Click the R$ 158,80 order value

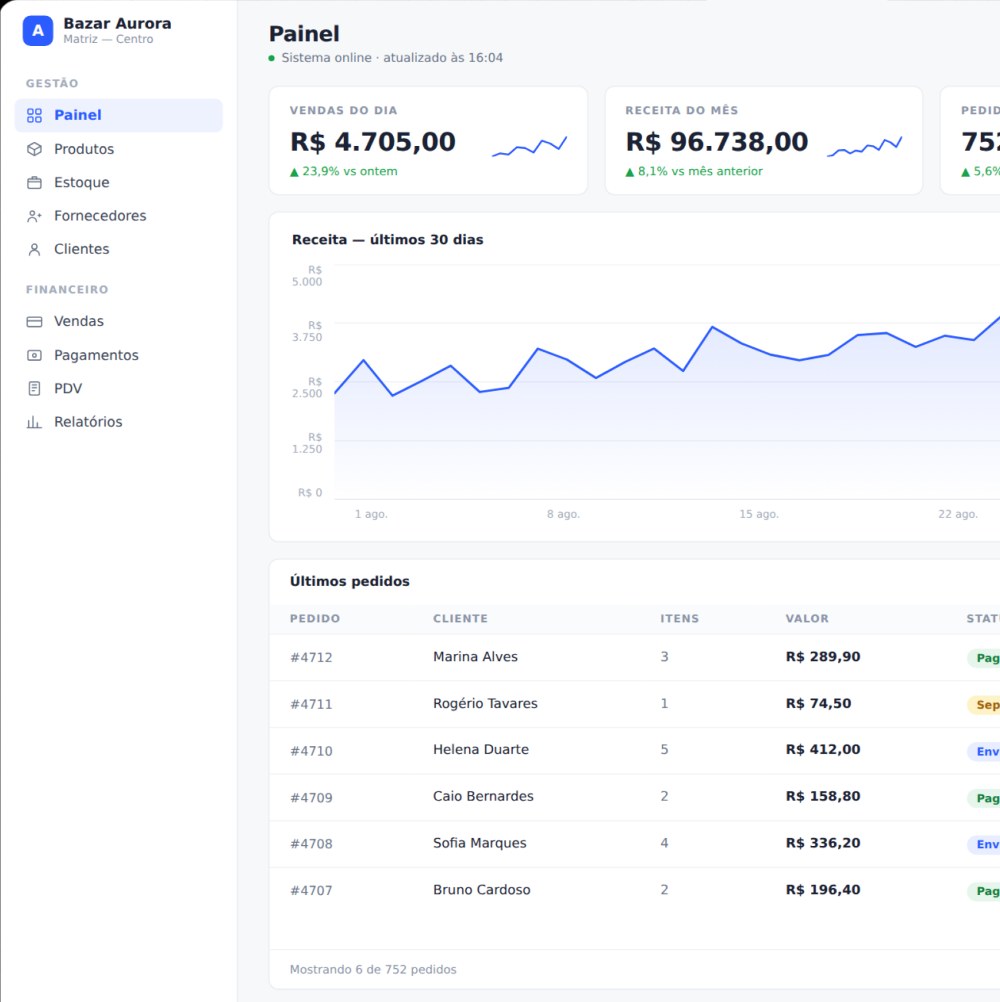(822, 796)
